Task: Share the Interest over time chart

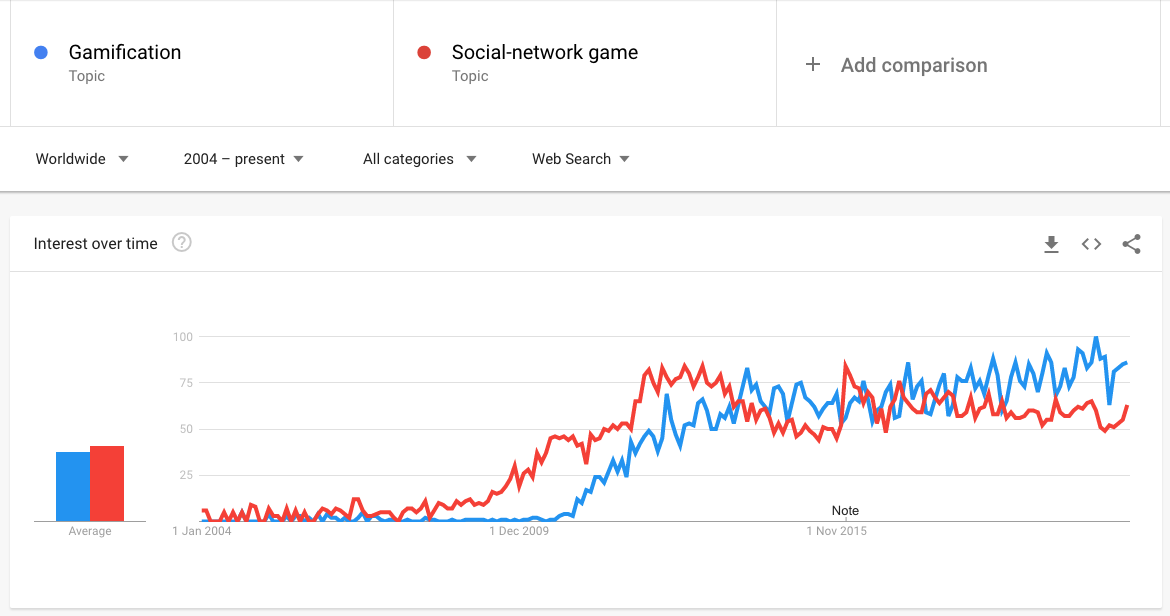Action: [x=1131, y=244]
